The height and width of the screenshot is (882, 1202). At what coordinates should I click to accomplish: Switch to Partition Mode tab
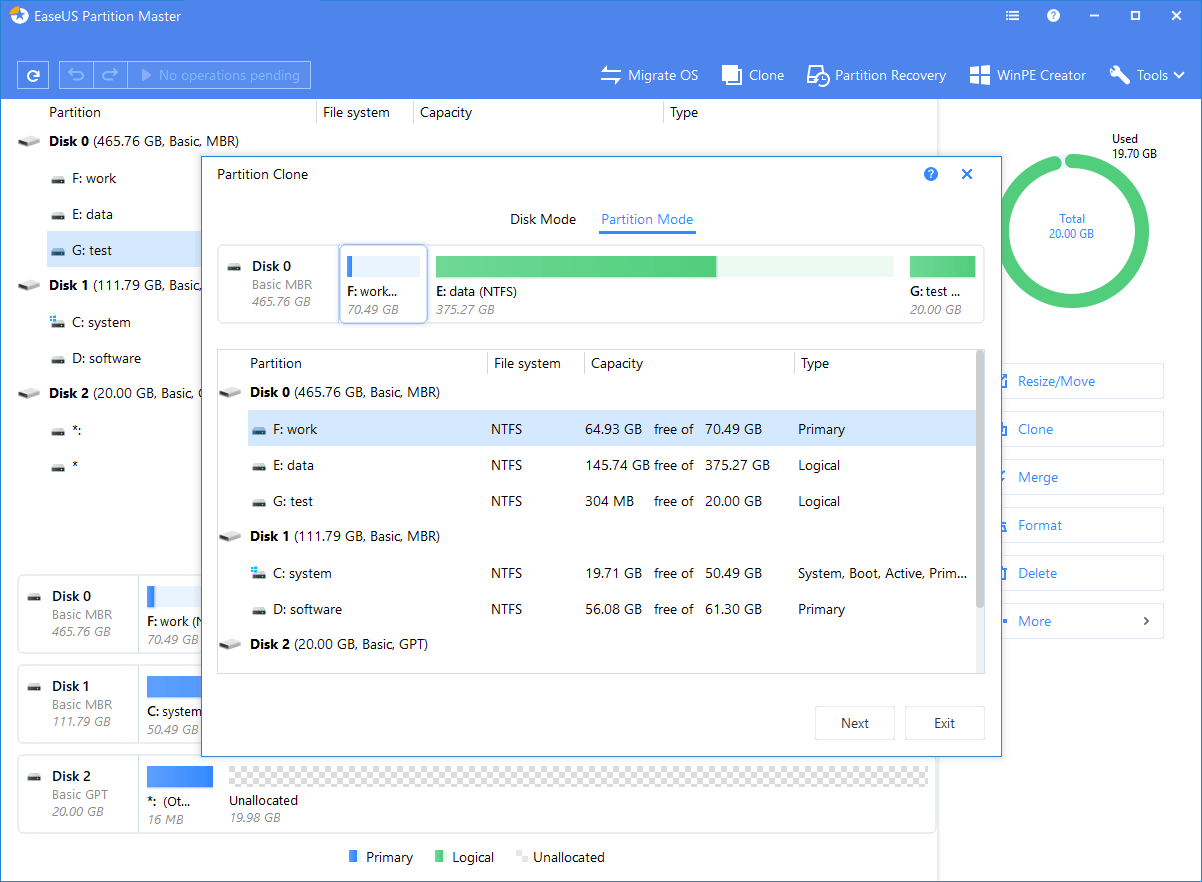646,219
